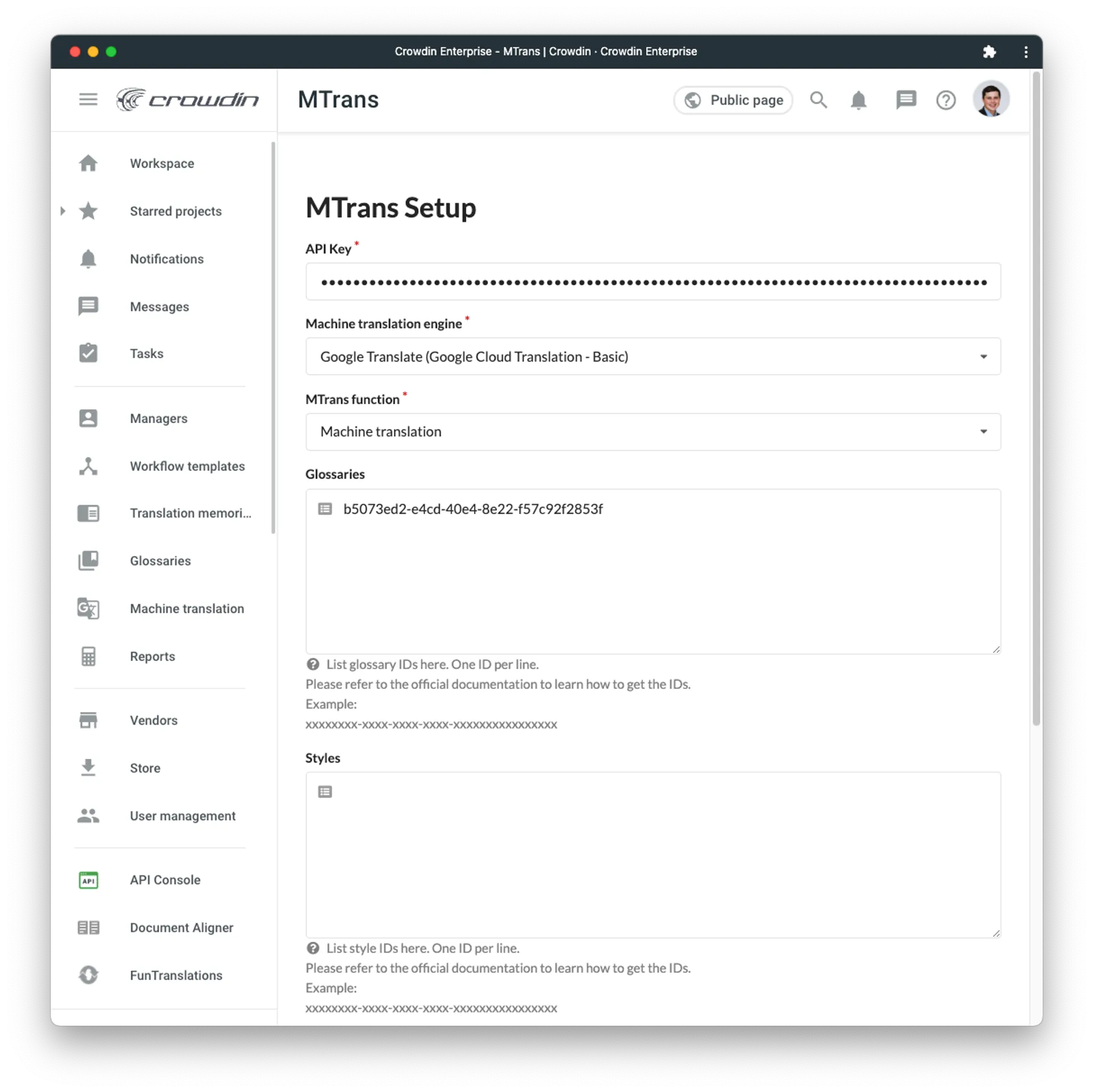Open Tasks menu item
Image resolution: width=1093 pixels, height=1092 pixels.
click(x=146, y=354)
